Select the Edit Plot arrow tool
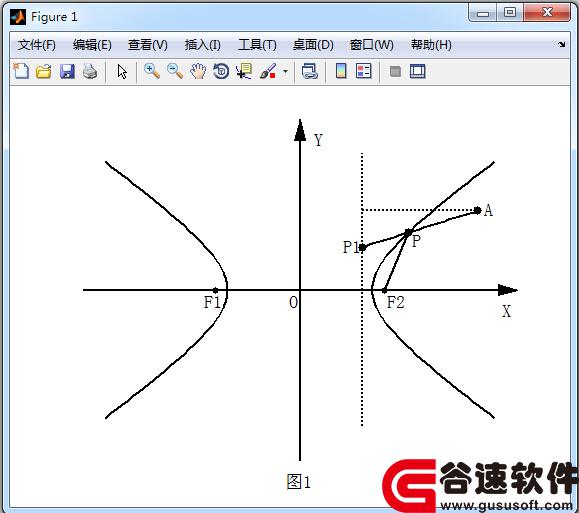This screenshot has width=579, height=513. (122, 72)
